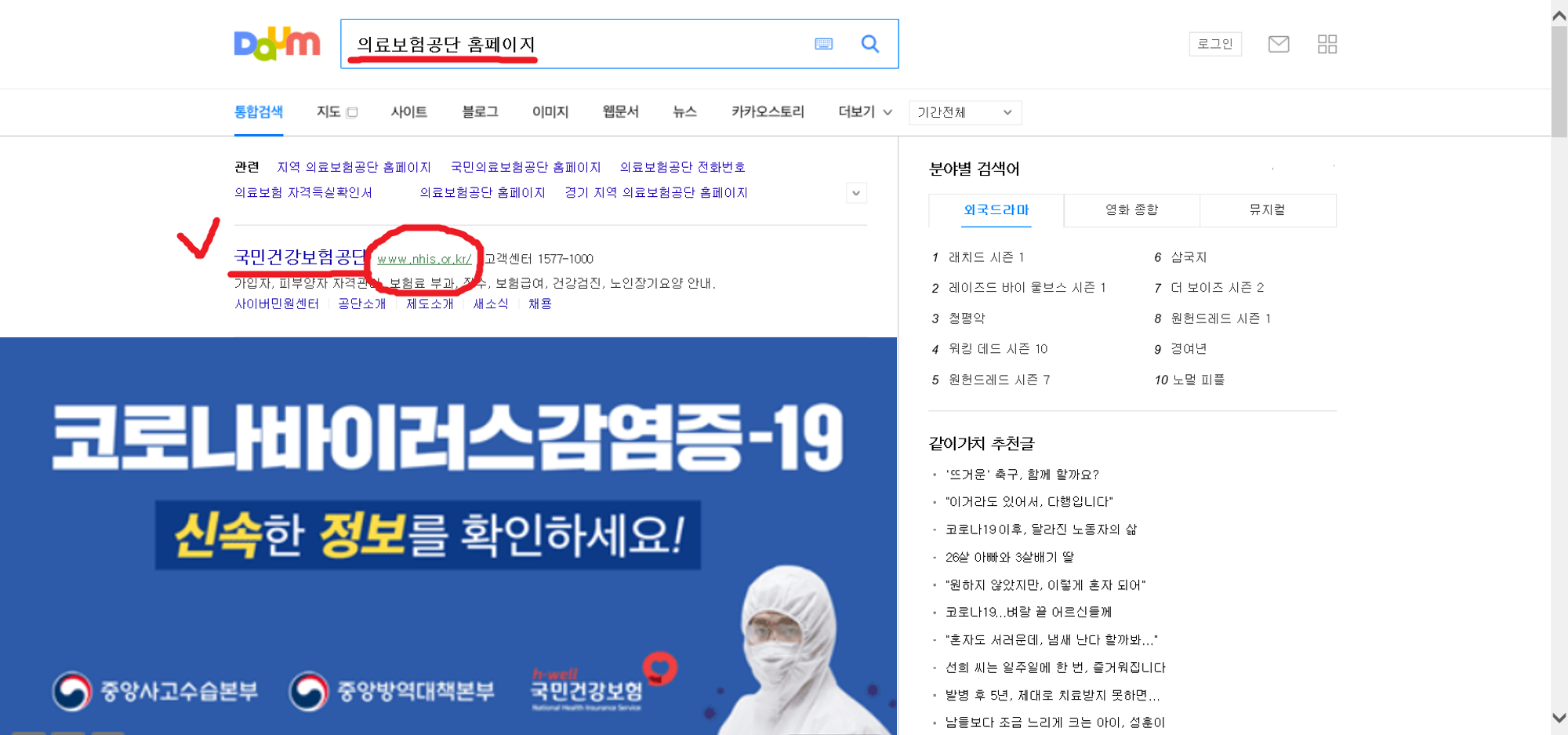
Task: Open the 국민건강보험공단 result title
Action: [x=301, y=257]
